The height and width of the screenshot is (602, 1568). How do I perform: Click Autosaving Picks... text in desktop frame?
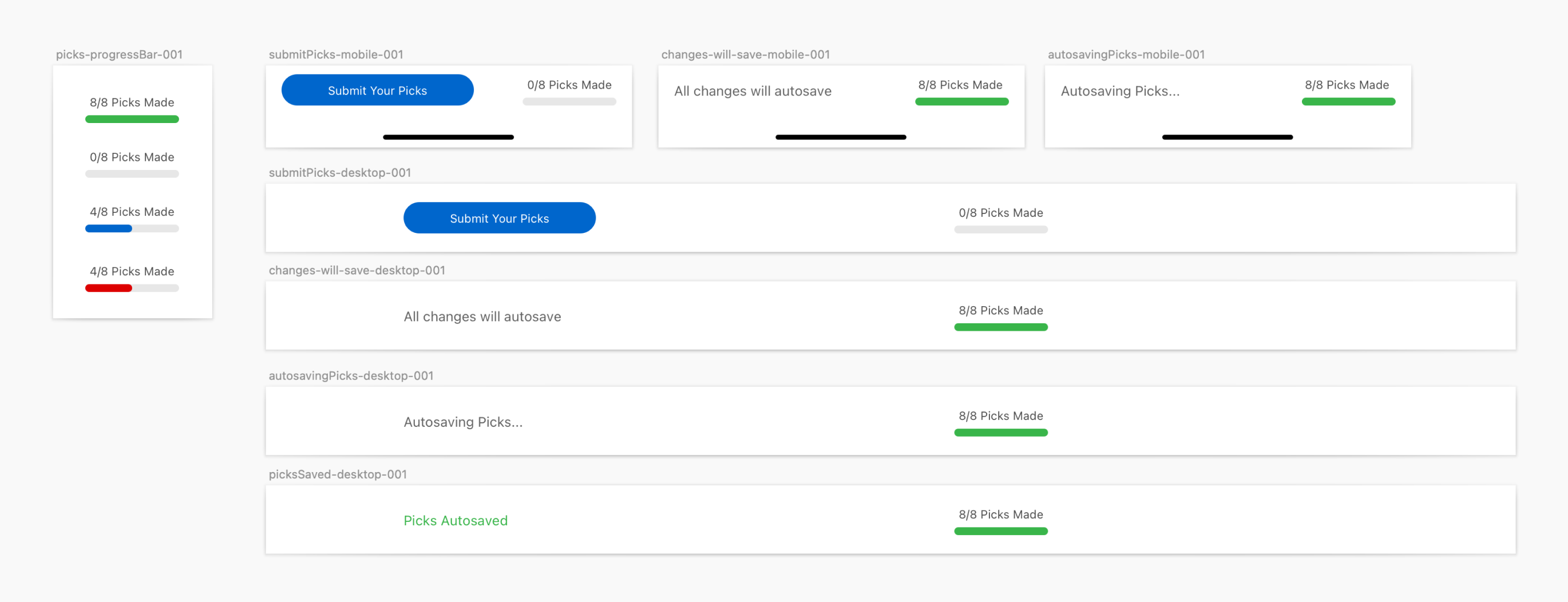coord(462,422)
